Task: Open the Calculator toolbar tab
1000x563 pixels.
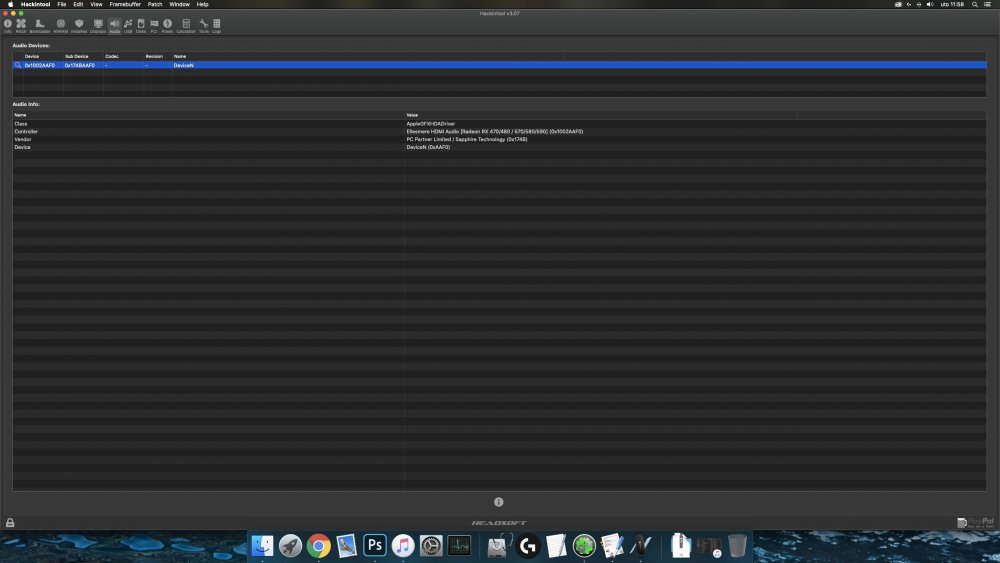Action: click(x=186, y=26)
